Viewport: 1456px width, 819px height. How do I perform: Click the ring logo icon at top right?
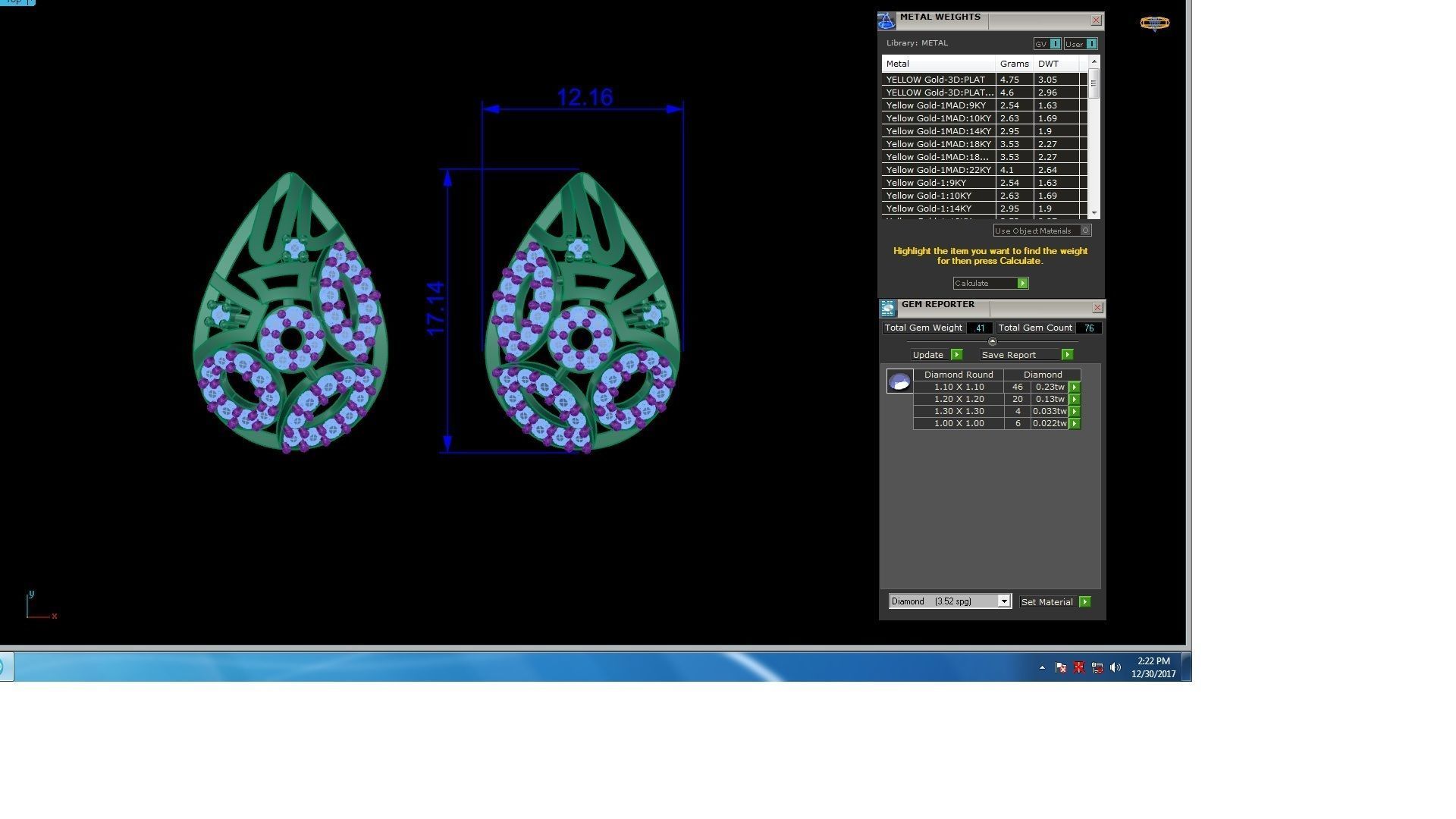tap(1154, 24)
